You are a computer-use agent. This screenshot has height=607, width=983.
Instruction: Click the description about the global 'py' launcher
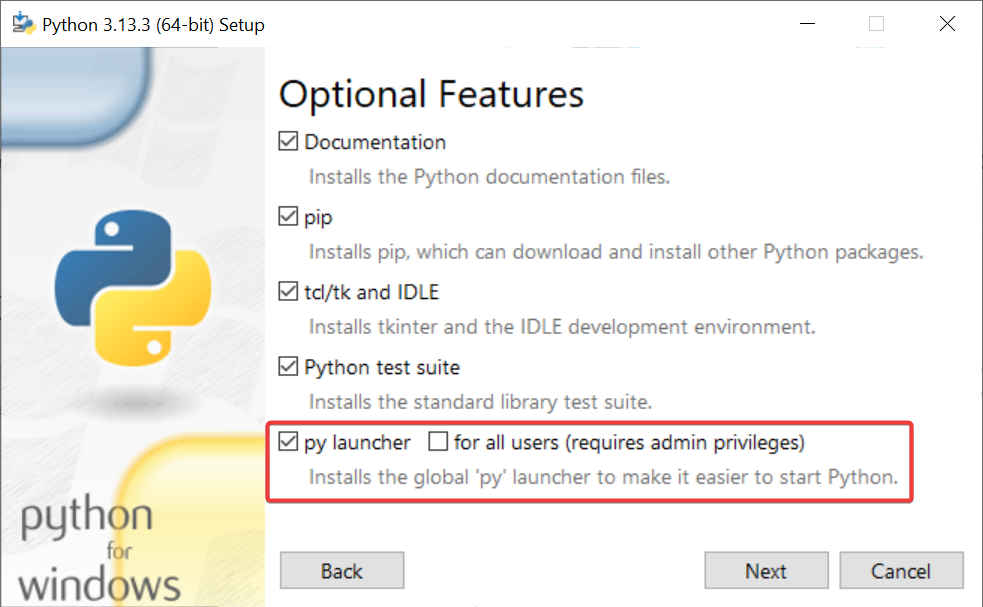click(x=603, y=477)
